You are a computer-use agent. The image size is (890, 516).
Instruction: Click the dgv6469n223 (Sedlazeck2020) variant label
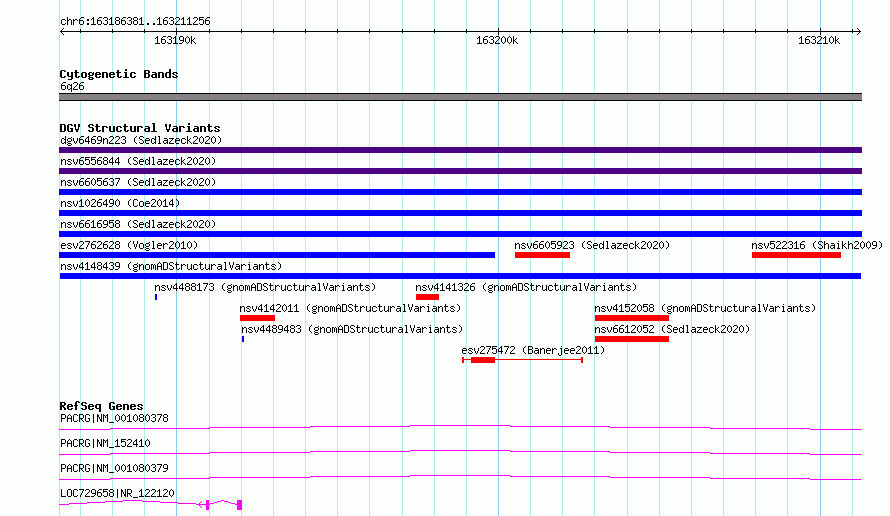pos(141,140)
